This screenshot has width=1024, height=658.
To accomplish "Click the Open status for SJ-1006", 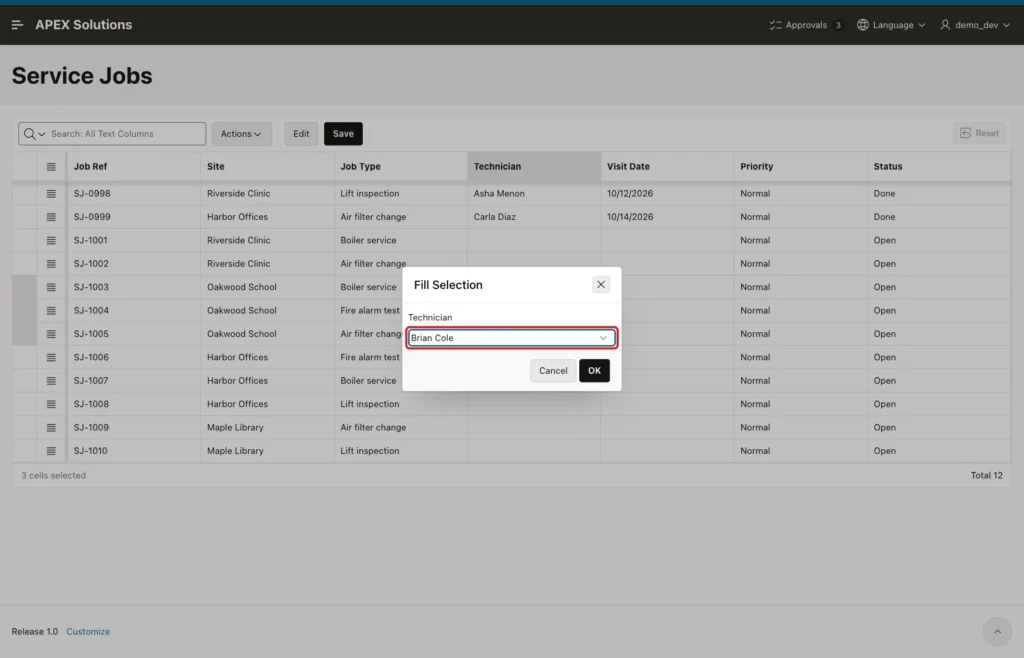I will coord(939,357).
